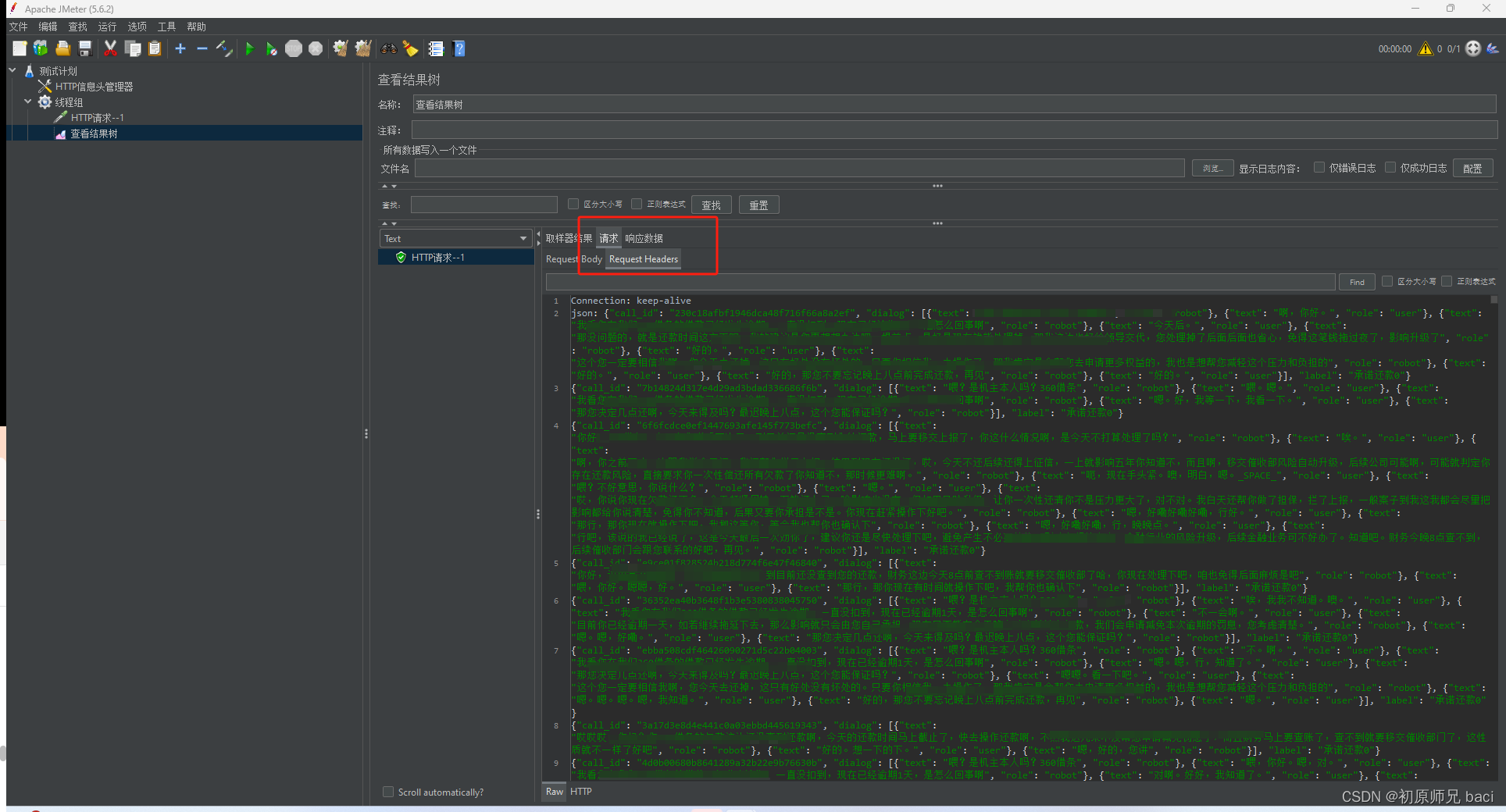Clear results with single broom gear icon
The height and width of the screenshot is (812, 1506).
coord(341,48)
